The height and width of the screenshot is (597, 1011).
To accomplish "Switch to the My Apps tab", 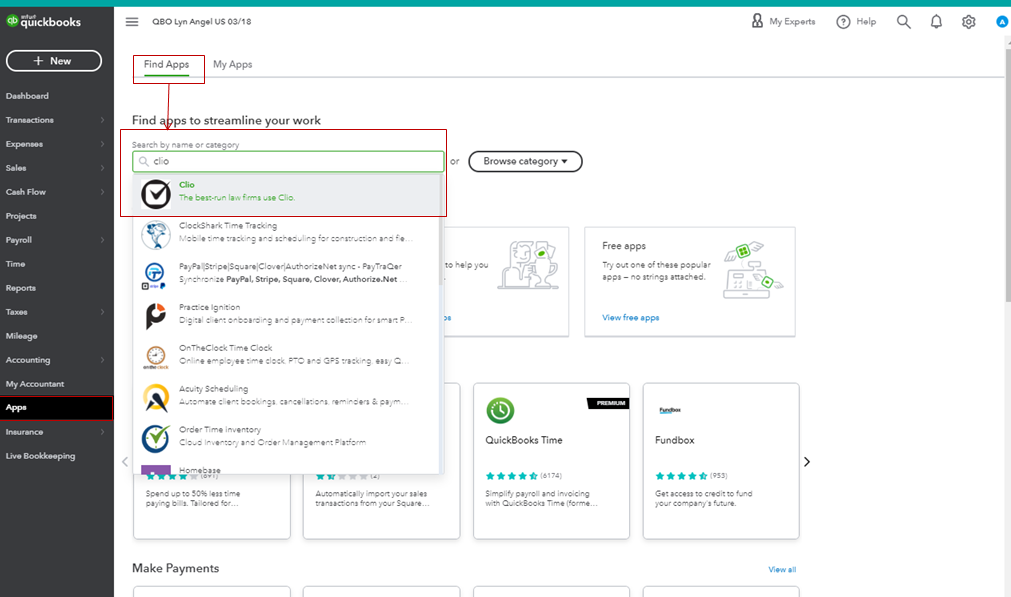I will tap(232, 63).
